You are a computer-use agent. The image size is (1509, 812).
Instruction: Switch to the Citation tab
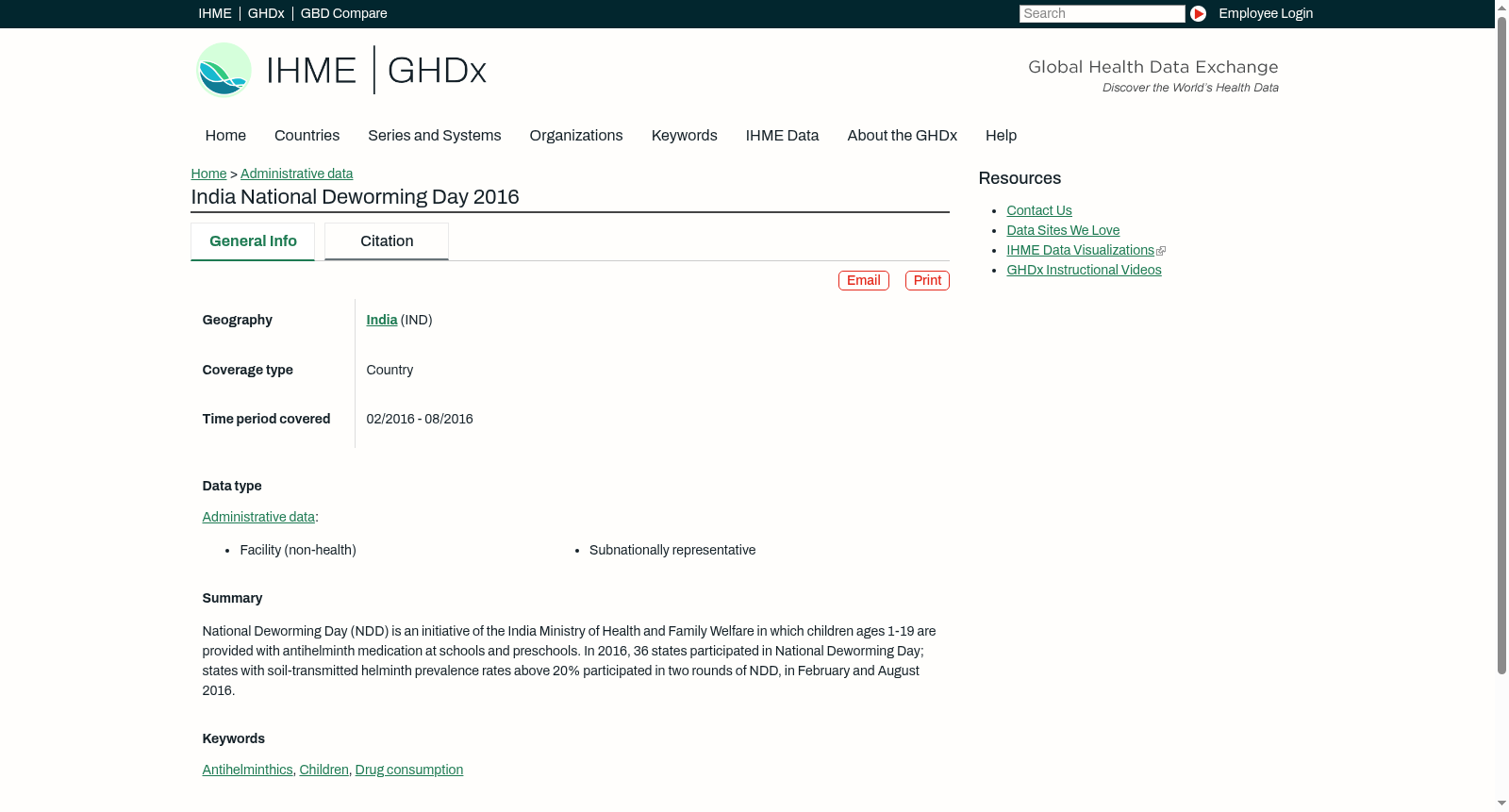coord(387,241)
